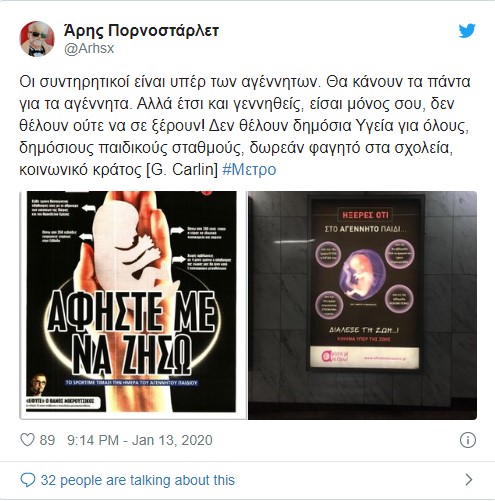Viewport: 495px width, 501px height.
Task: Open the 9:14 PM - Jan 13, 2020 timestamp
Action: 140,440
